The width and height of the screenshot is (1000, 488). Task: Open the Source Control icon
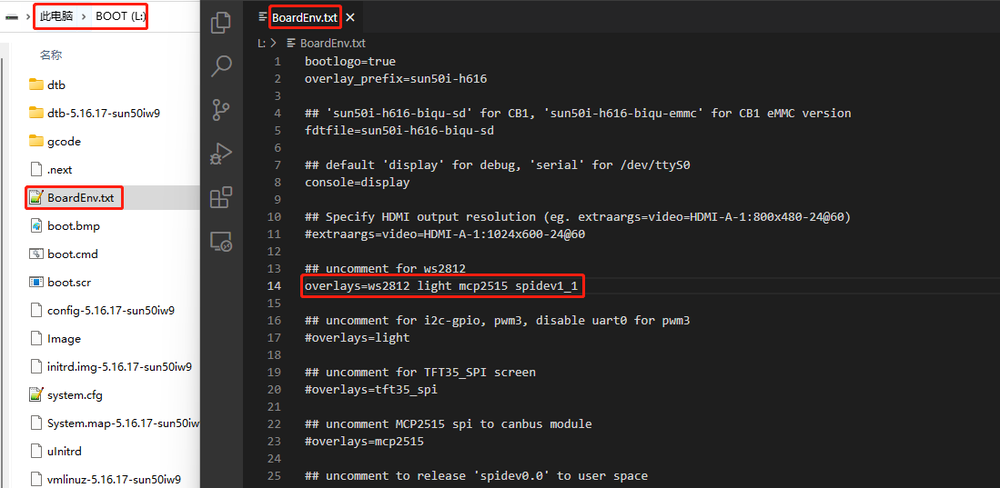(x=221, y=111)
